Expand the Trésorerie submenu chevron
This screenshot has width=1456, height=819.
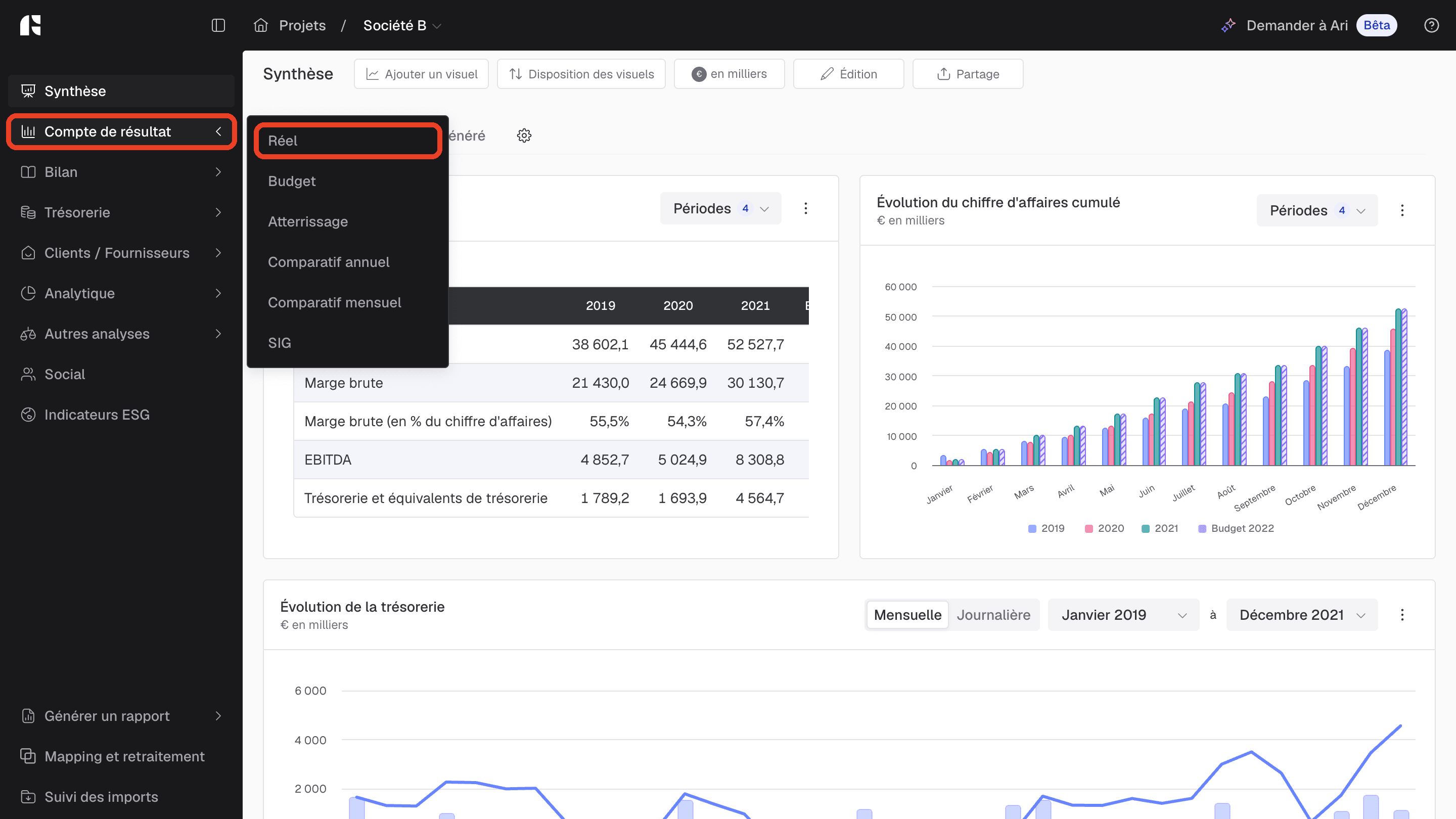[x=219, y=212]
